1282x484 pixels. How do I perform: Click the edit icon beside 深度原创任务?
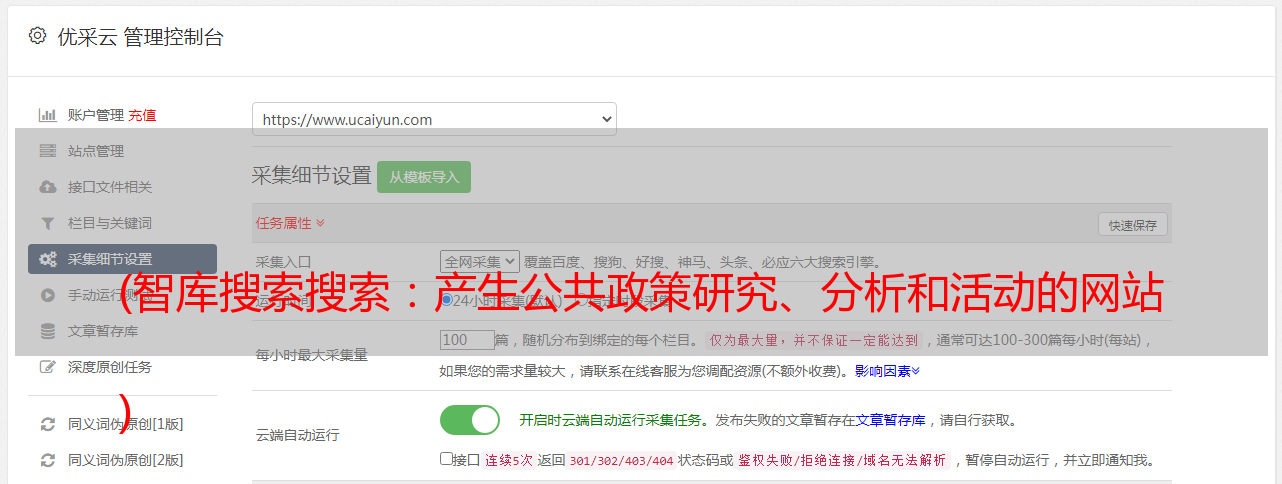tap(47, 367)
